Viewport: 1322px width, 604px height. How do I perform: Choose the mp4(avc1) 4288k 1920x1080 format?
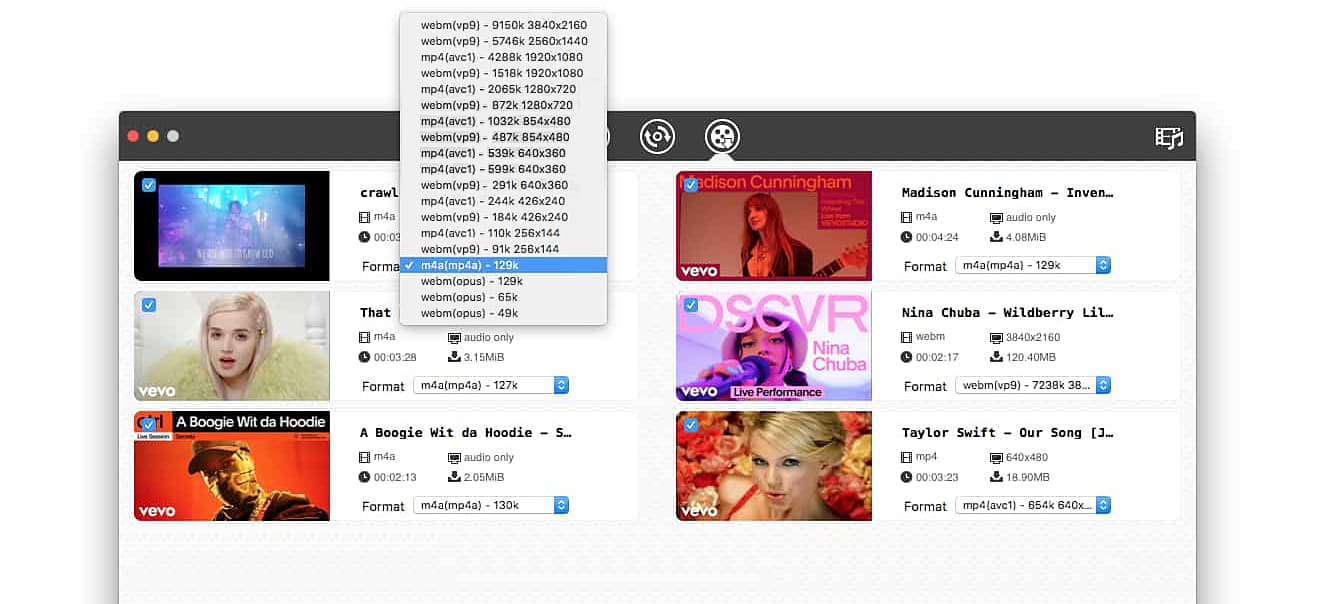pos(503,56)
